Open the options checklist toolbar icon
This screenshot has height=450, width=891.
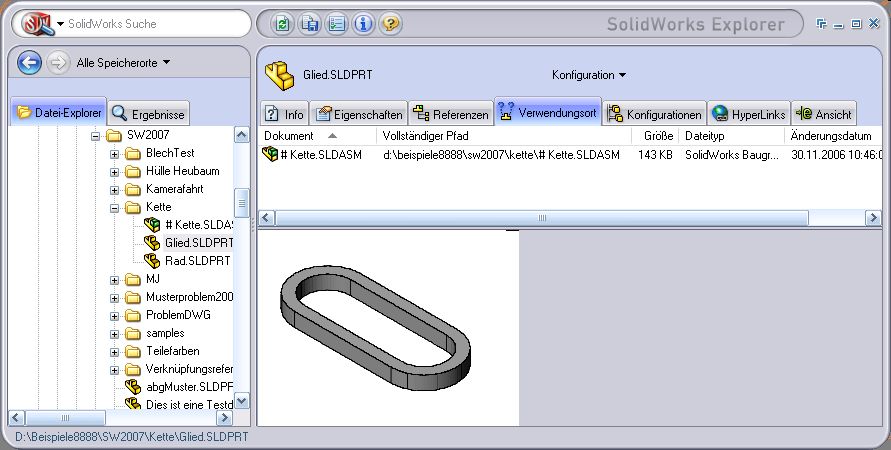click(336, 24)
